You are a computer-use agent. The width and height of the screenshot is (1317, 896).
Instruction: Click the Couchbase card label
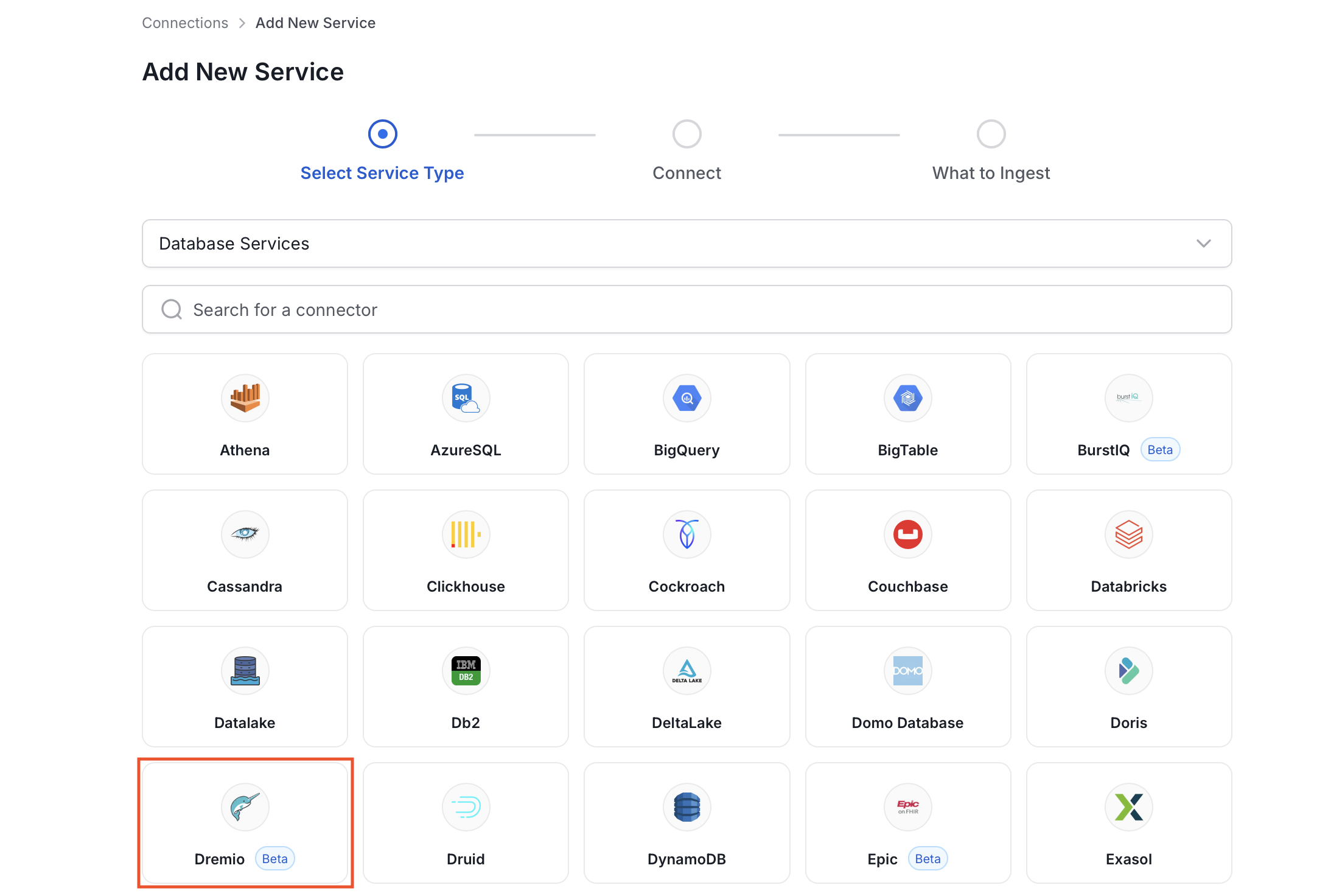[x=907, y=587]
